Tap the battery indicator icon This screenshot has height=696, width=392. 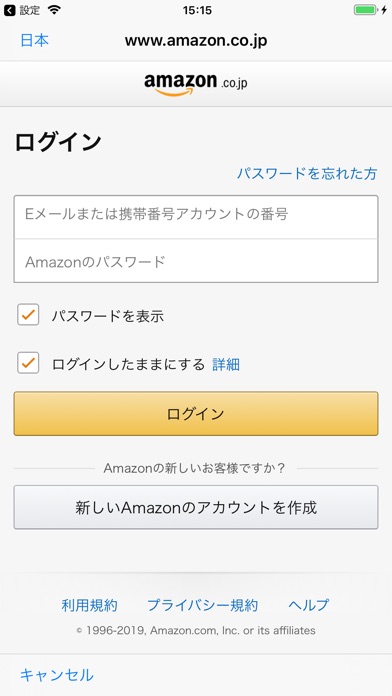(365, 10)
